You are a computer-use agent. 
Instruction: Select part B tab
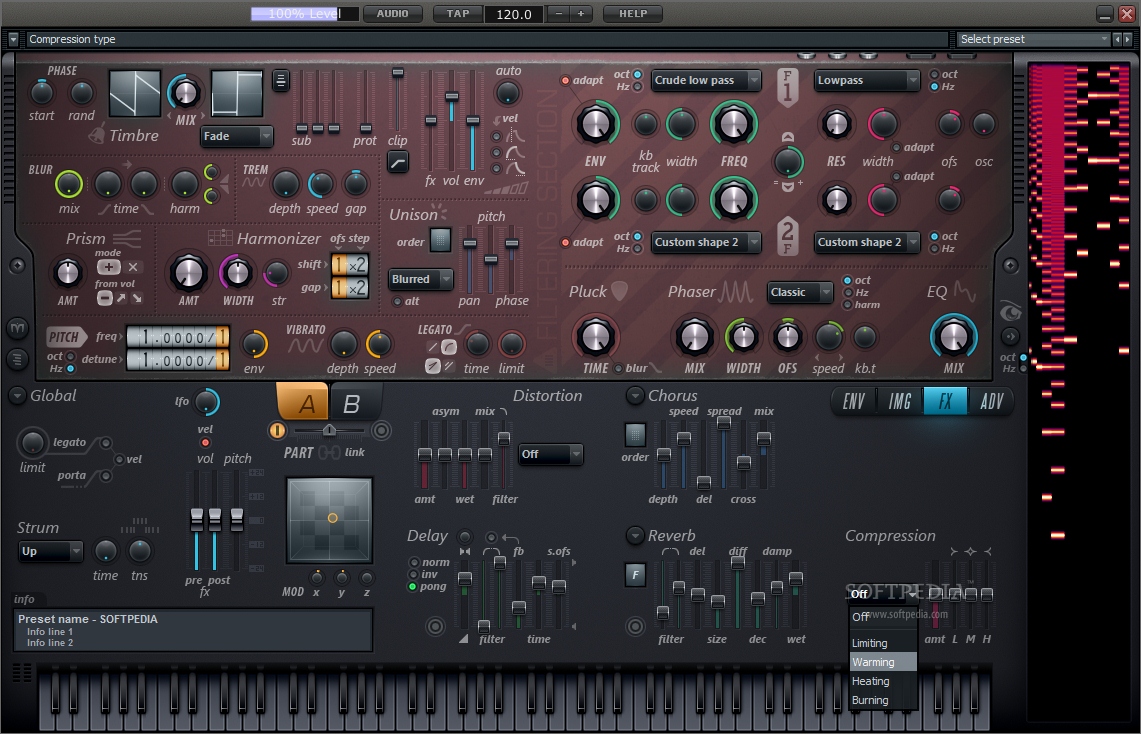click(352, 403)
